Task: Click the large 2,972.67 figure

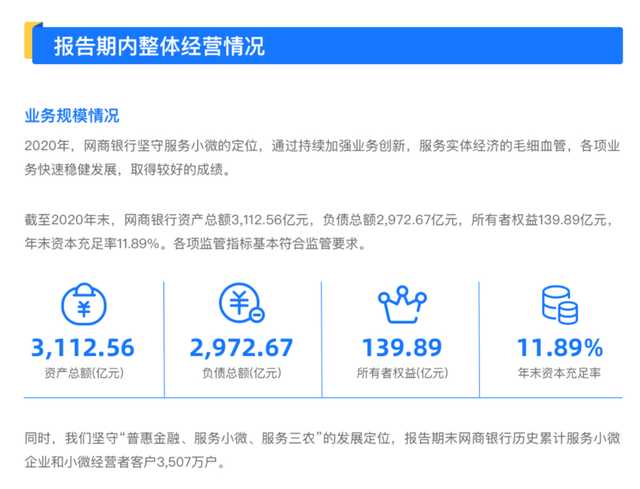Action: tap(241, 348)
